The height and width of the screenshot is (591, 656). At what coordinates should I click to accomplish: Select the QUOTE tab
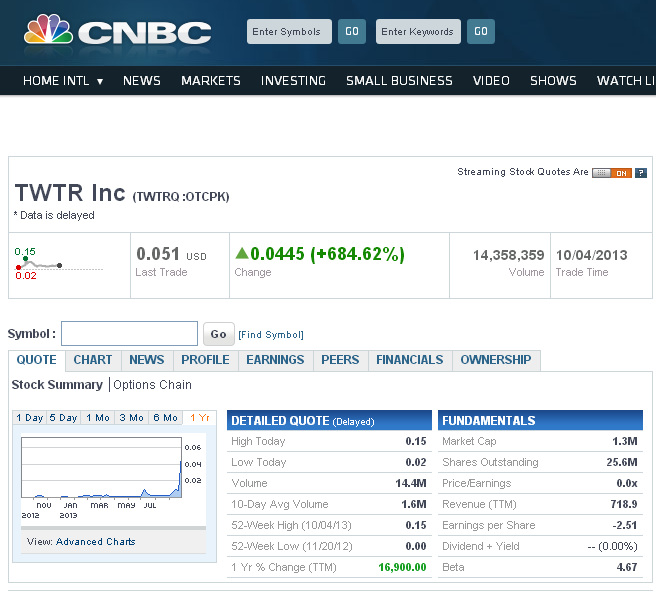point(36,360)
